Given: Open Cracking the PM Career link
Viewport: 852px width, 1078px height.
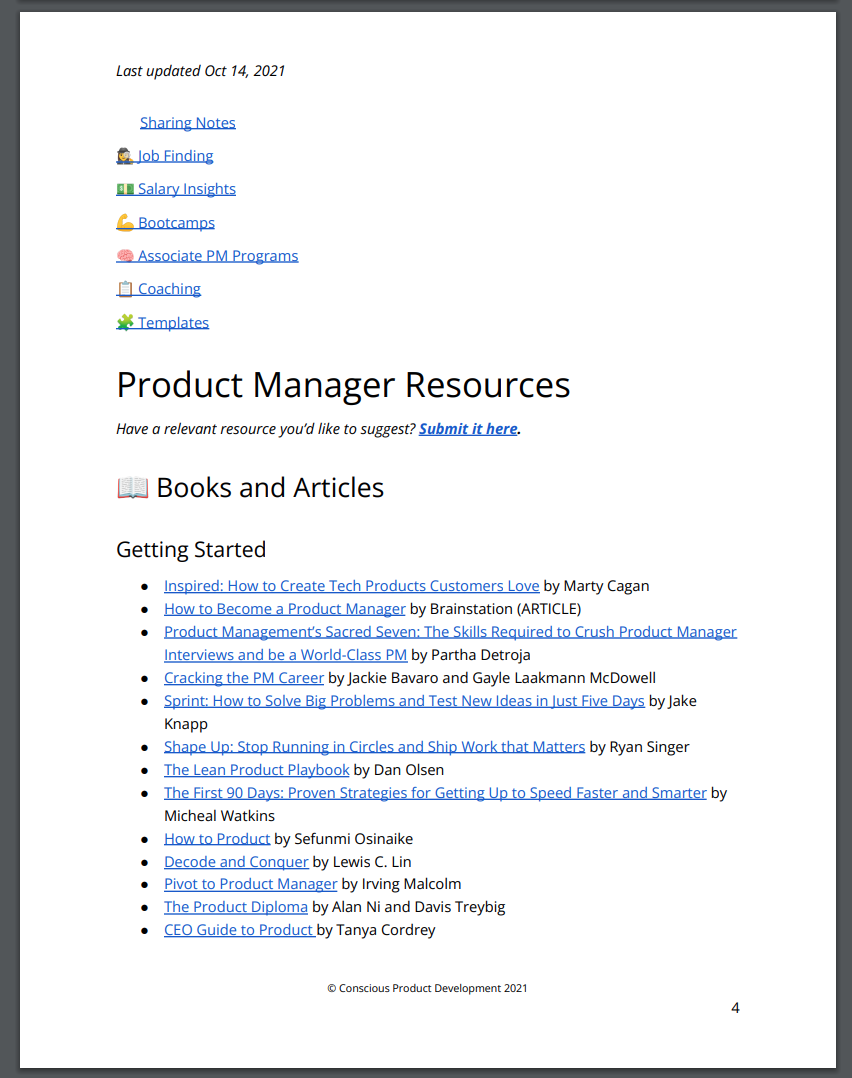Looking at the screenshot, I should click(243, 678).
